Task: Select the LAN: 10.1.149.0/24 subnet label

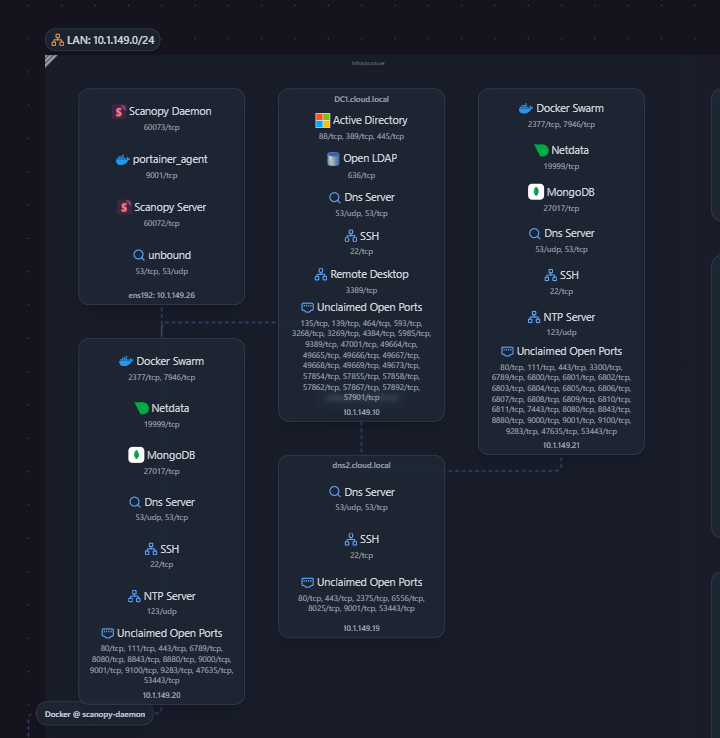Action: pos(110,40)
